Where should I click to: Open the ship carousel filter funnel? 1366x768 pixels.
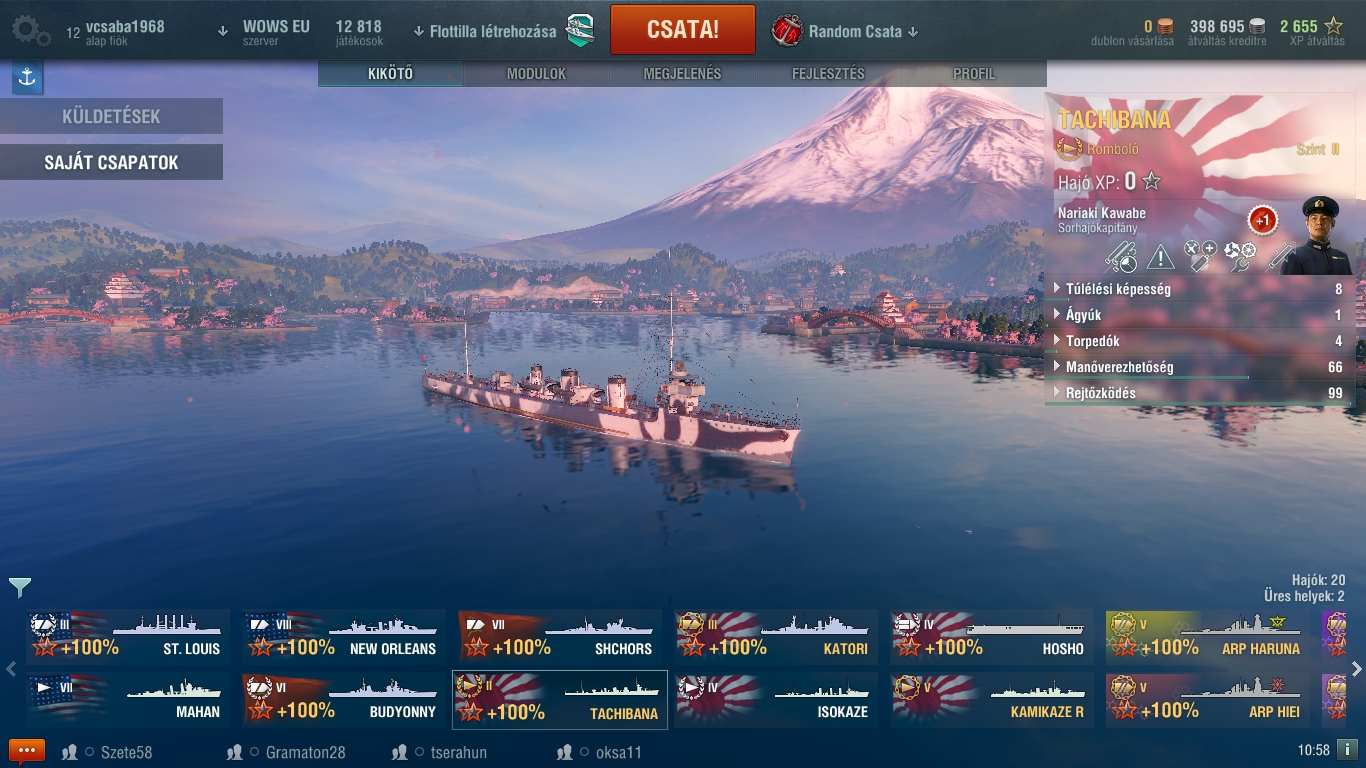point(20,588)
